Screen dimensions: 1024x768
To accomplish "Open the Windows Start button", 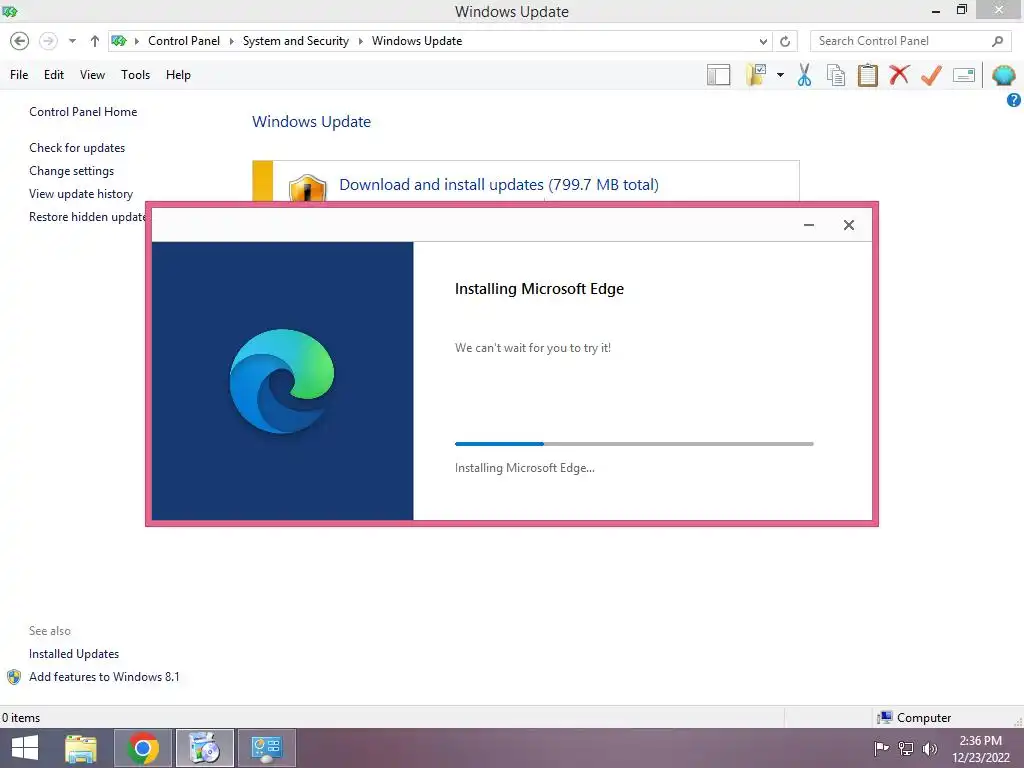I will point(25,748).
